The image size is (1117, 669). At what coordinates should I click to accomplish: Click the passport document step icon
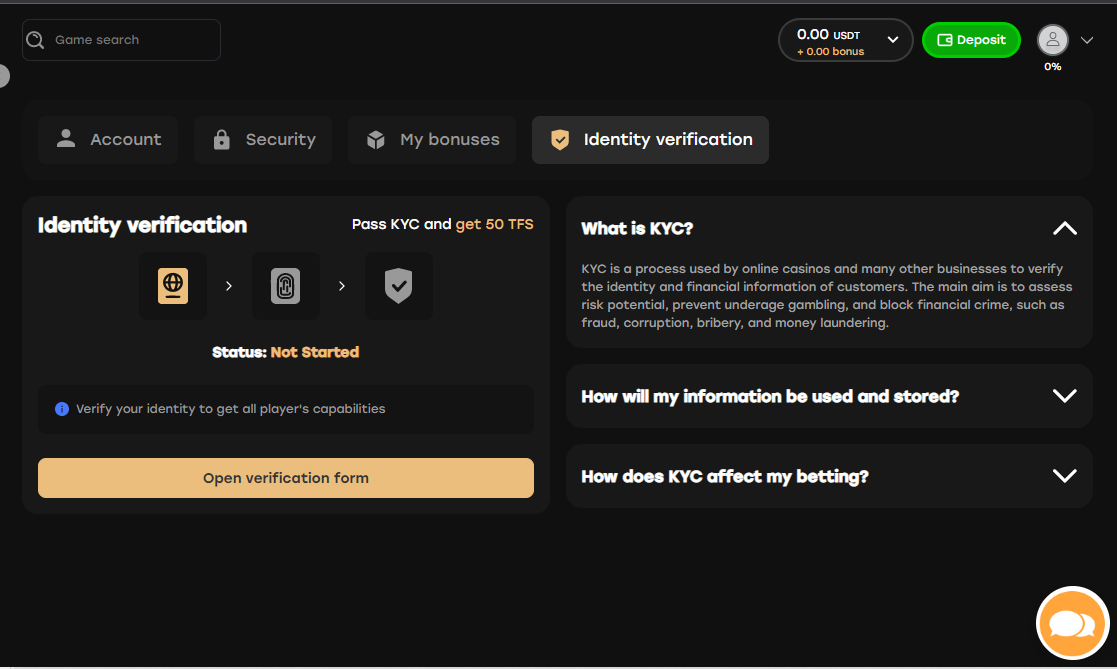(x=172, y=286)
